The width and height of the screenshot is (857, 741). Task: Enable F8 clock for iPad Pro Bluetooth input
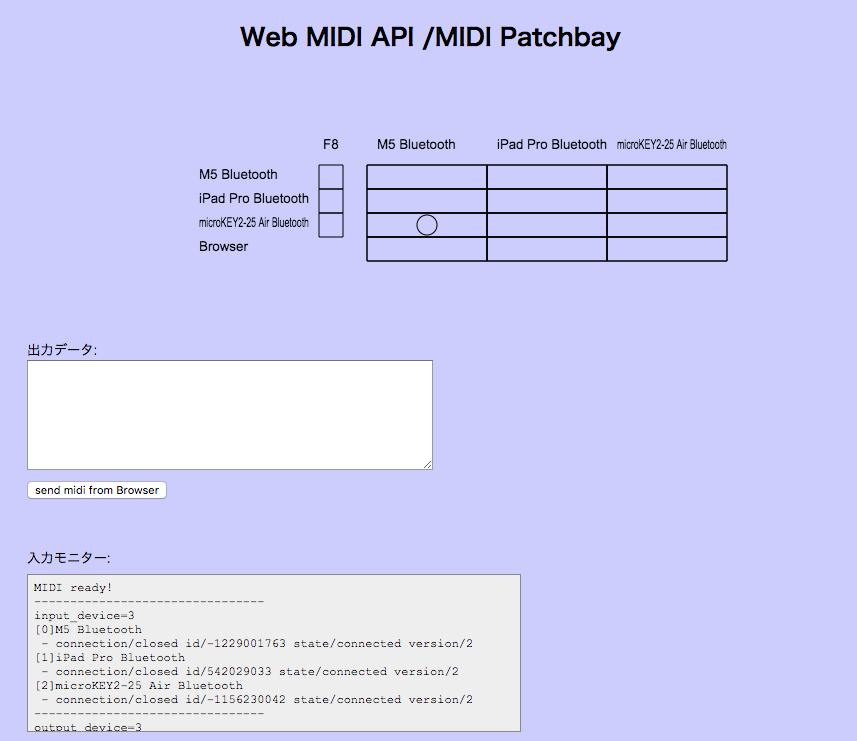pos(331,199)
